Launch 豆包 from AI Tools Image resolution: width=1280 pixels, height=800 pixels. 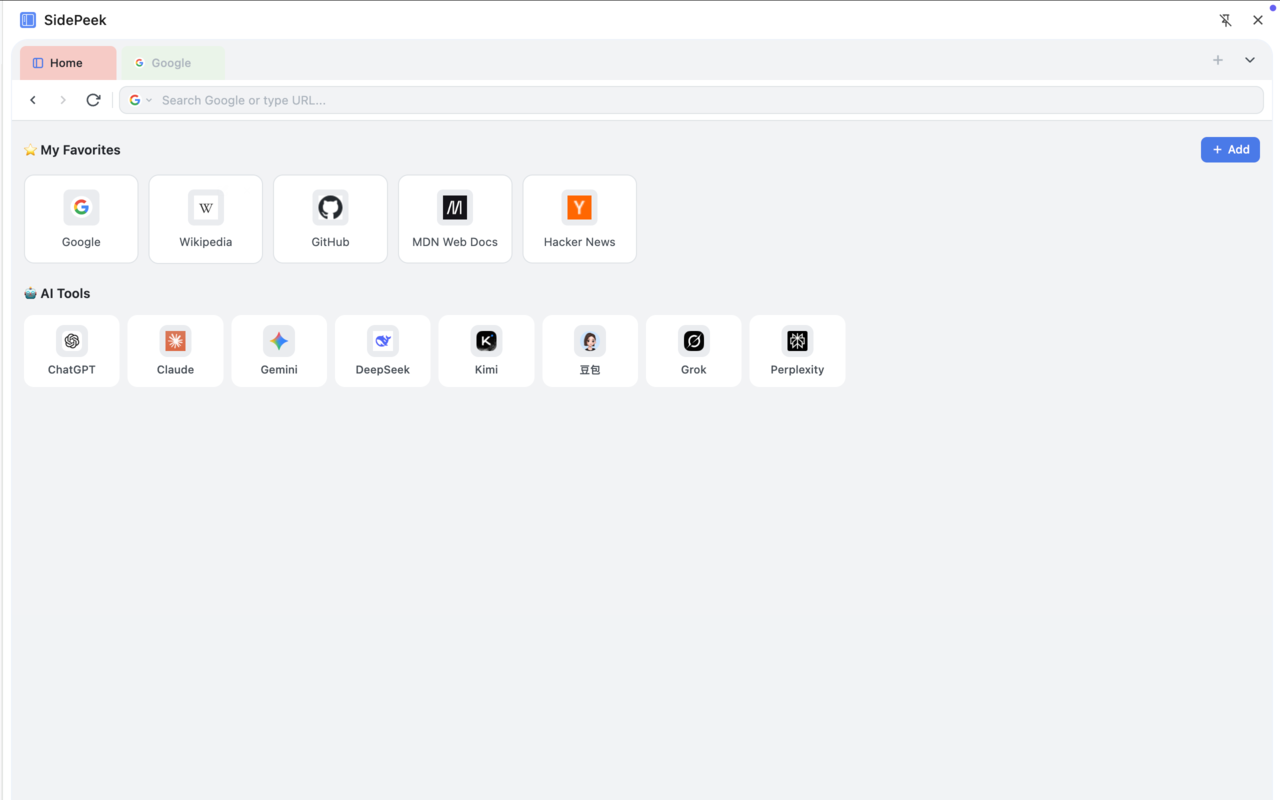pyautogui.click(x=590, y=351)
